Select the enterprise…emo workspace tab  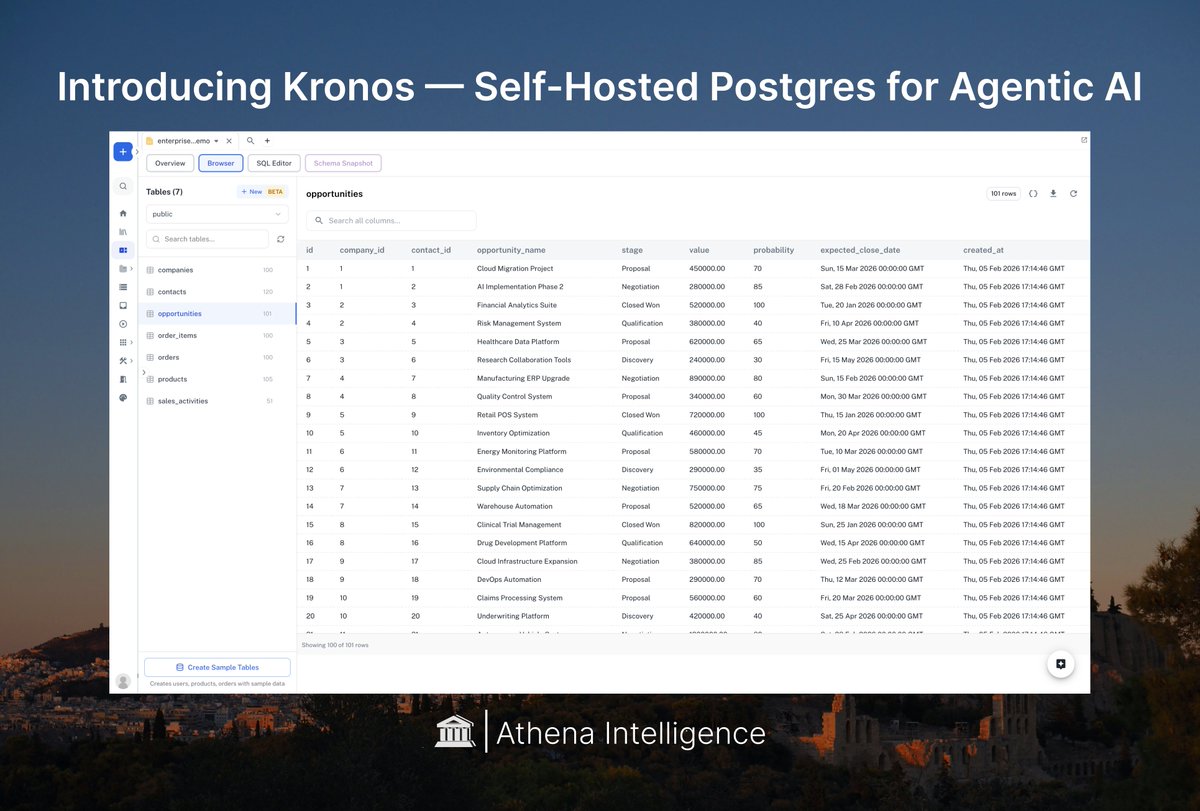point(183,141)
